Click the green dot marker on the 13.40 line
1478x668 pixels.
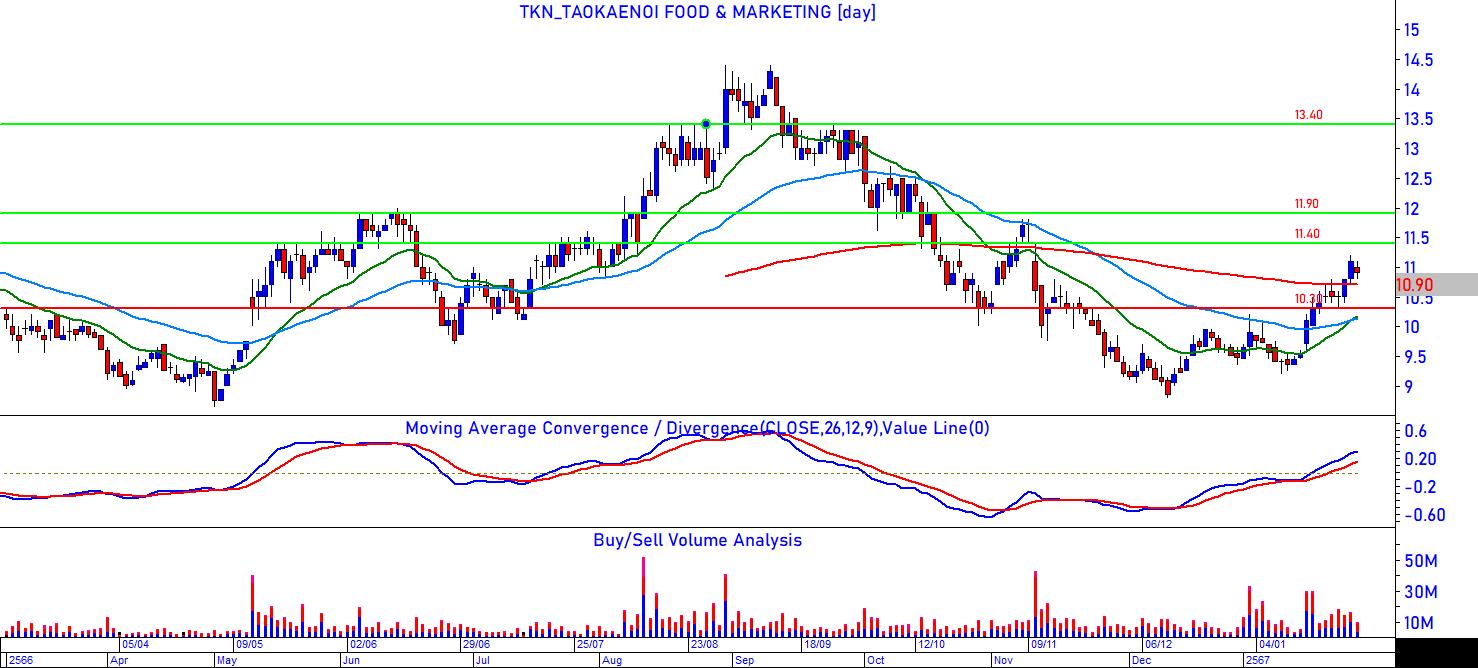coord(706,124)
